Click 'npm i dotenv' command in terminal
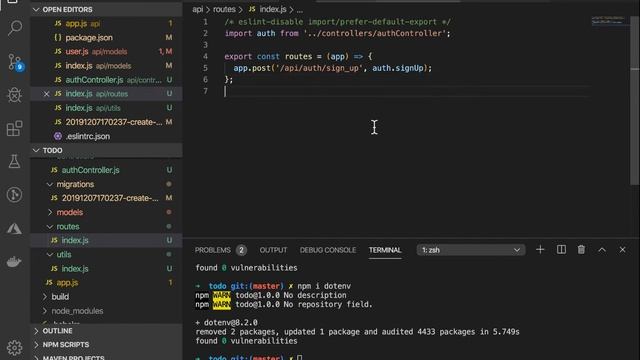The height and width of the screenshot is (360, 640). click(x=324, y=286)
